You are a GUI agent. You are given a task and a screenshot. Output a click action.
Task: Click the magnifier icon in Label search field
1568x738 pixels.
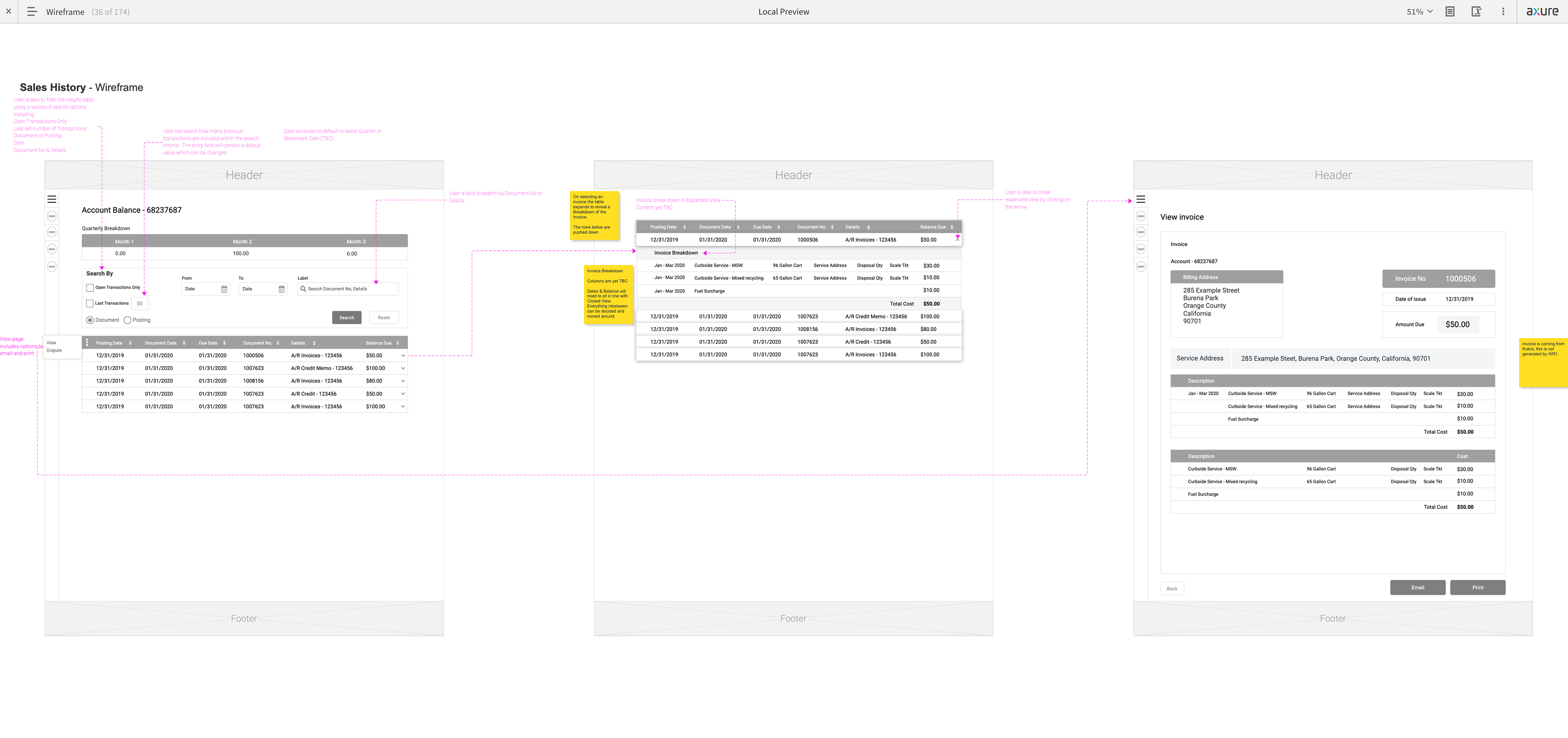pyautogui.click(x=303, y=289)
